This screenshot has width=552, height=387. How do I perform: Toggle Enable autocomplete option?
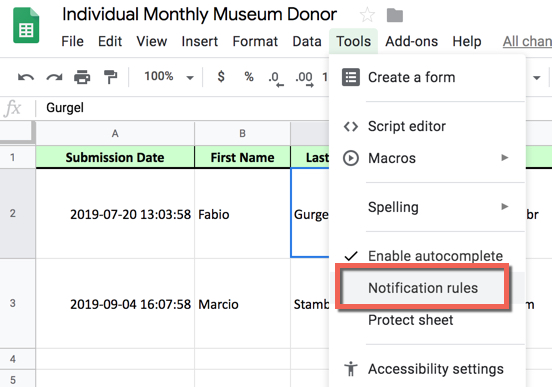(427, 256)
